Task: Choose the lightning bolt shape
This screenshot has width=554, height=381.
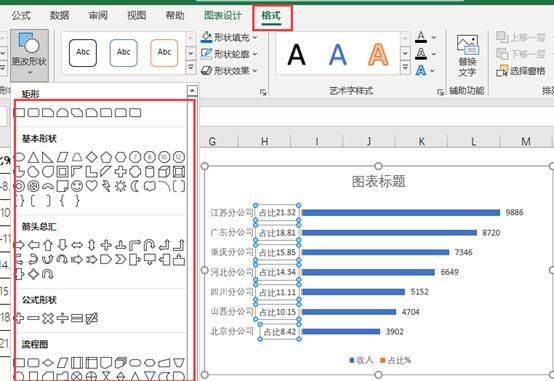Action: [x=106, y=186]
